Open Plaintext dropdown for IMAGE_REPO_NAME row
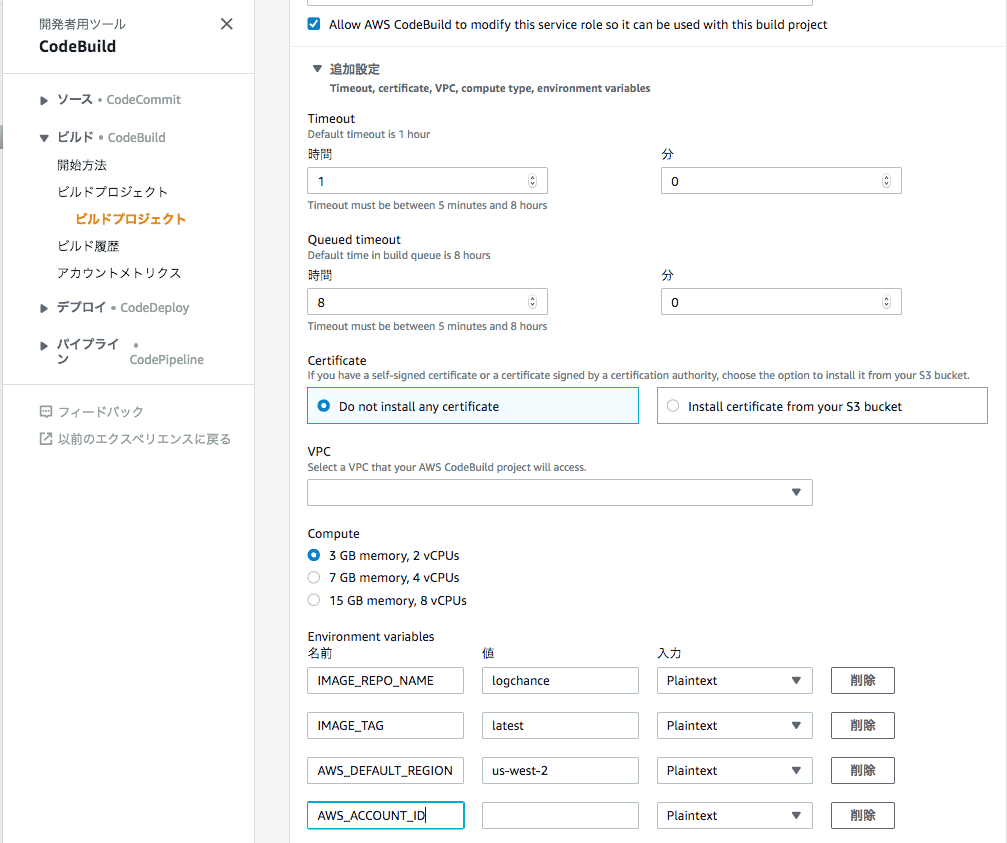Viewport: 1007px width, 843px height. [x=735, y=681]
